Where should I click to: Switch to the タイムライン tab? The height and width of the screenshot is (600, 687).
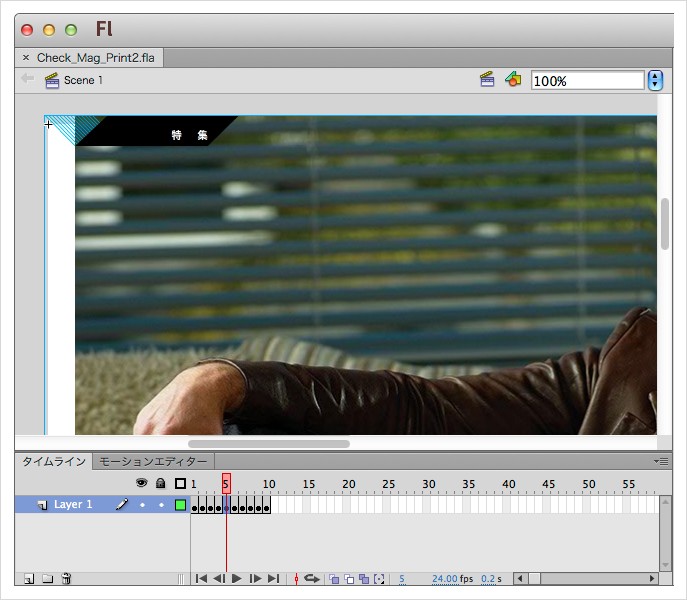(x=54, y=462)
